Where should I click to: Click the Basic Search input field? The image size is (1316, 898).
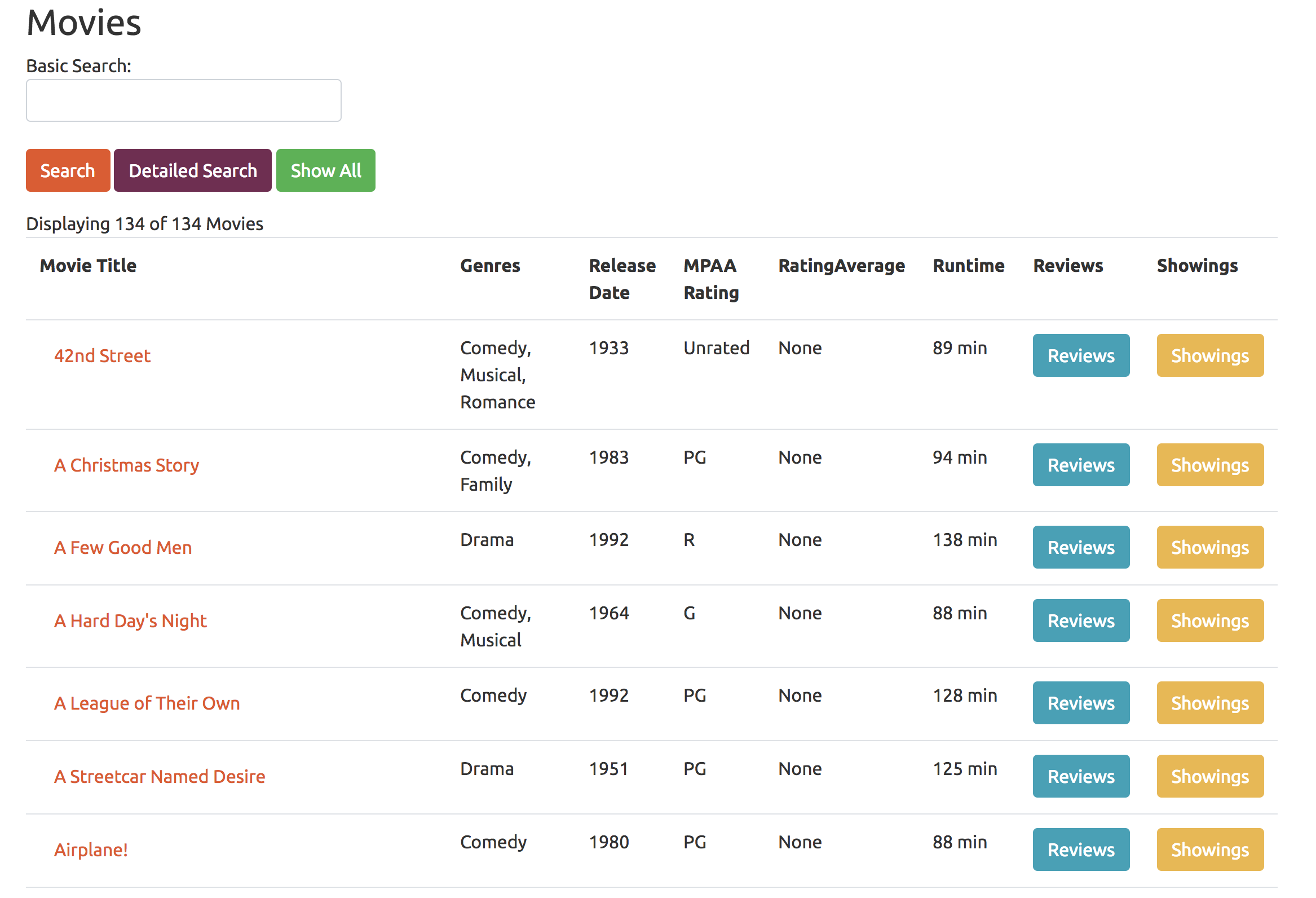pyautogui.click(x=183, y=100)
